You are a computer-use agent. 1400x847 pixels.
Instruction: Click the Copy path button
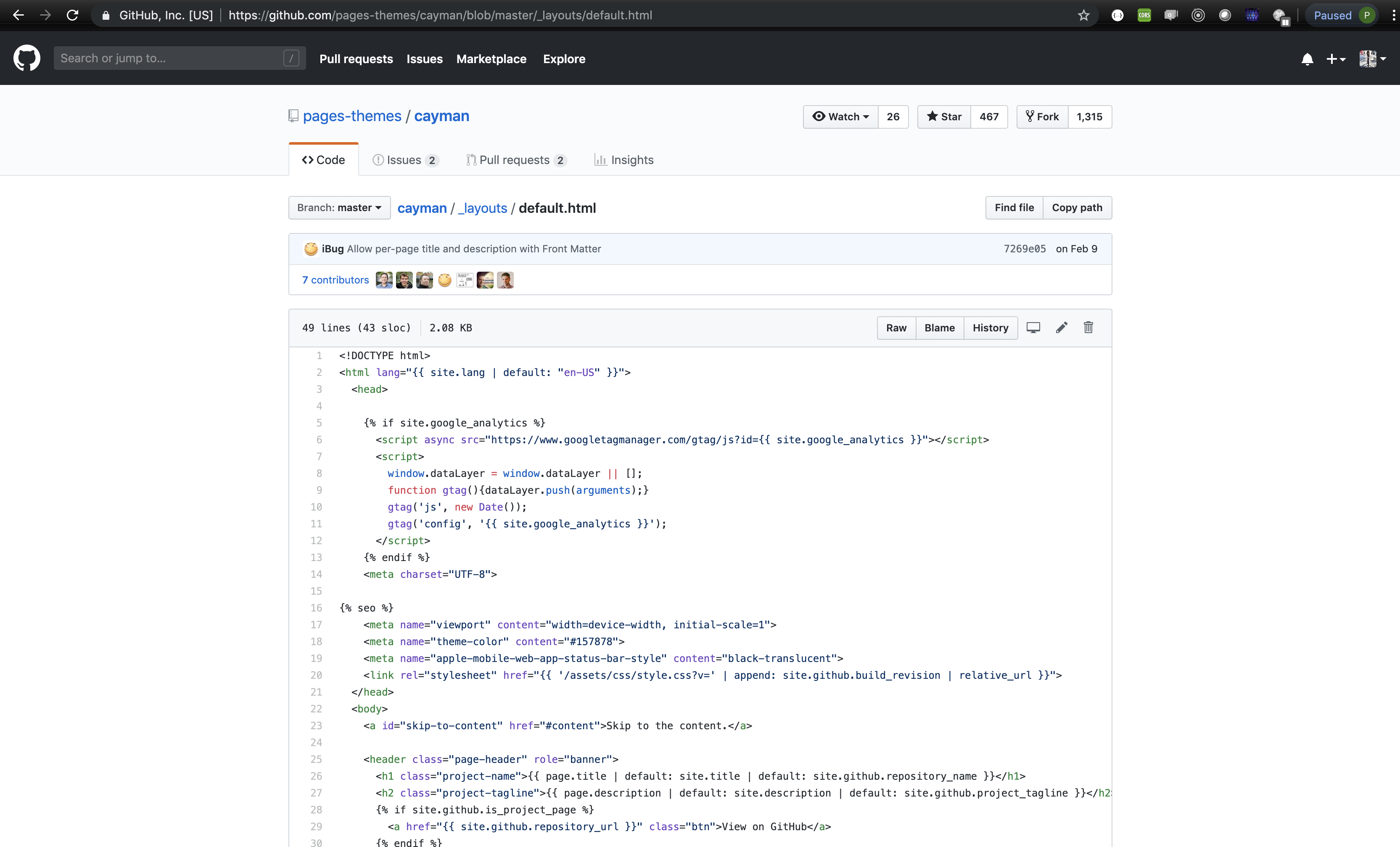click(x=1077, y=207)
